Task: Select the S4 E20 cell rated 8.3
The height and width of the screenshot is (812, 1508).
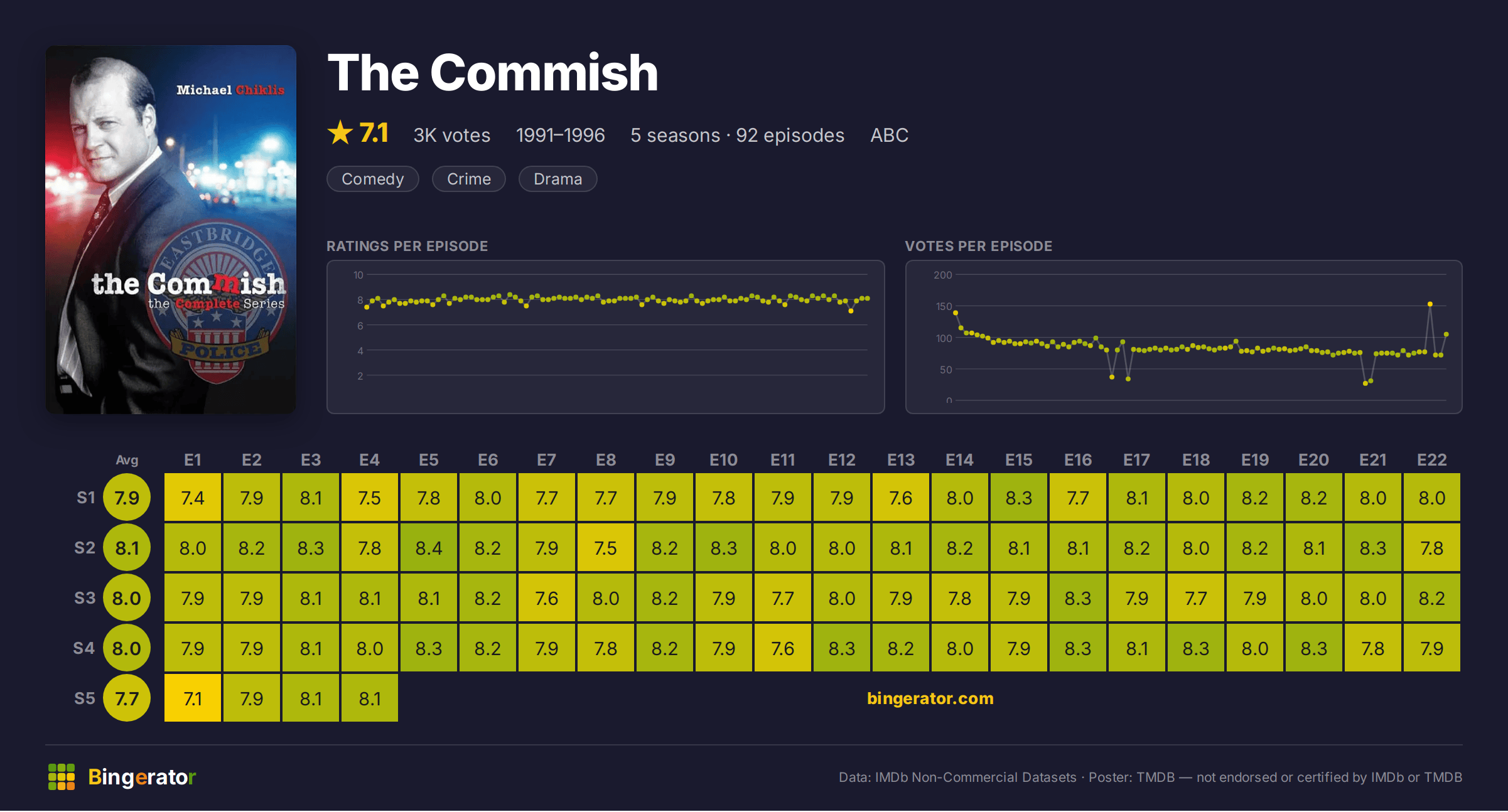Action: tap(1314, 648)
